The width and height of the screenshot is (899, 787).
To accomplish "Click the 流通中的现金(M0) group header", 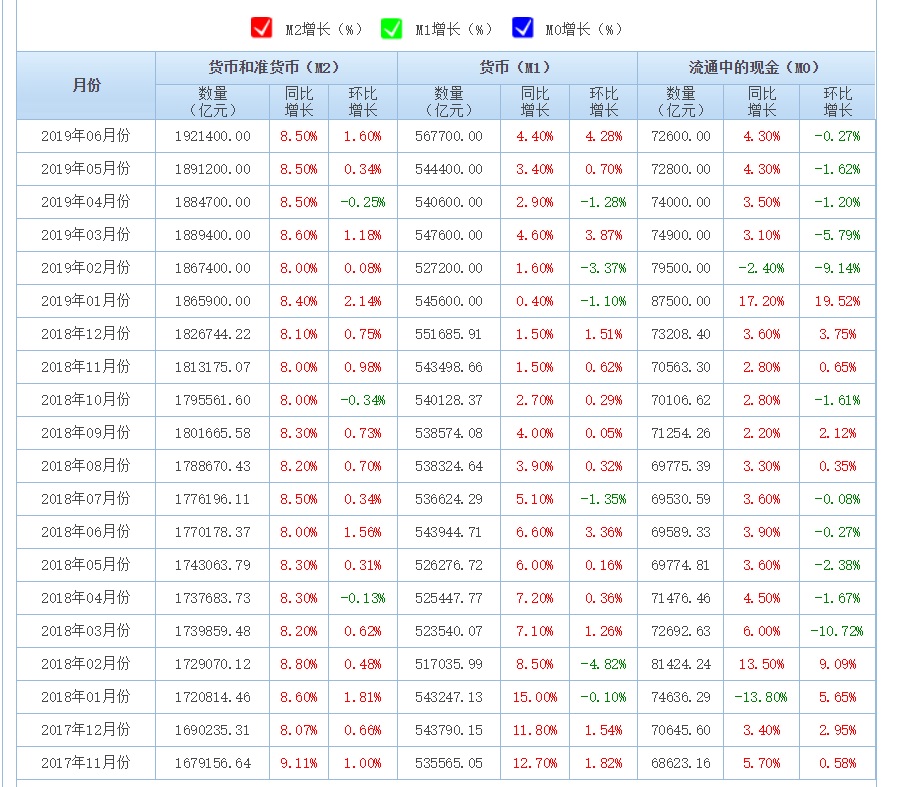I will click(755, 68).
